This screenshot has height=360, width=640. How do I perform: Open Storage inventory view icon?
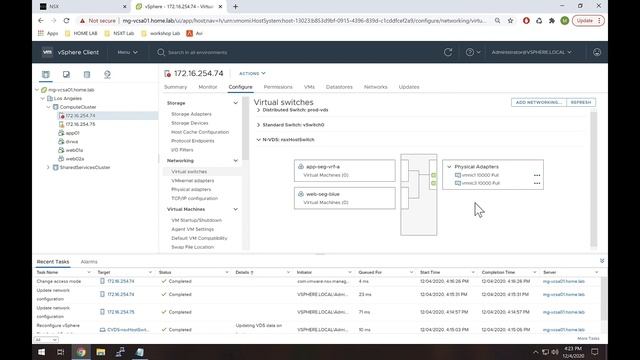(x=87, y=74)
